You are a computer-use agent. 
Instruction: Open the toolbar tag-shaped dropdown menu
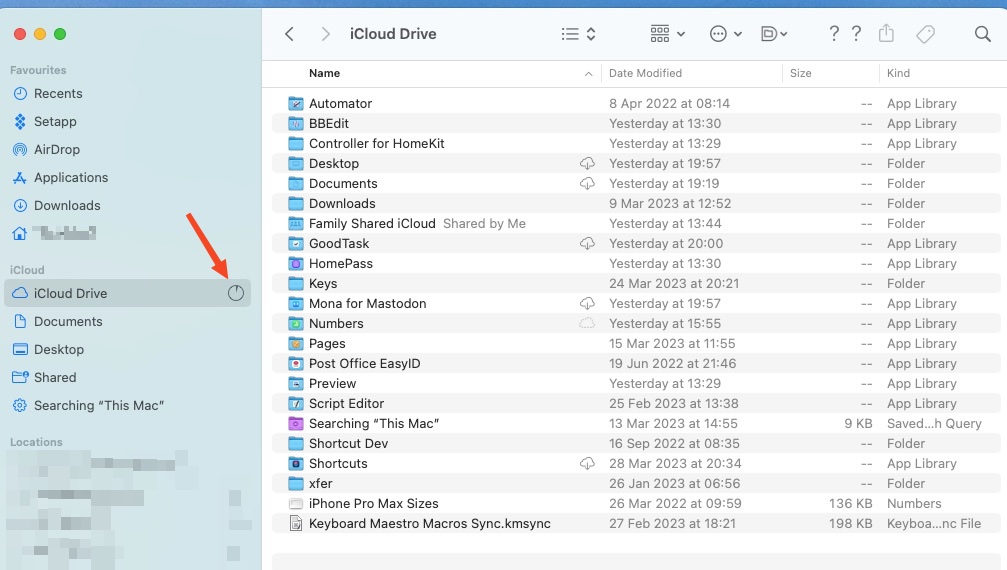pos(774,34)
